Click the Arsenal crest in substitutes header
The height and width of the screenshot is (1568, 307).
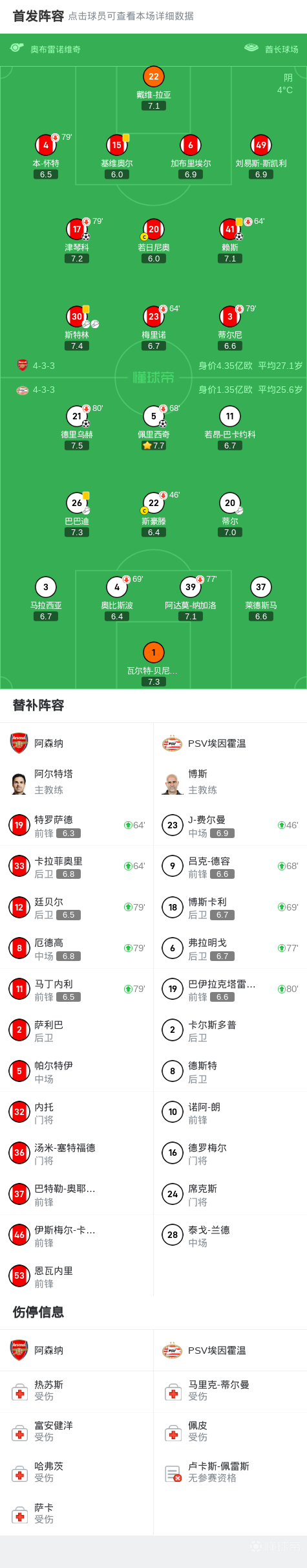(x=19, y=743)
